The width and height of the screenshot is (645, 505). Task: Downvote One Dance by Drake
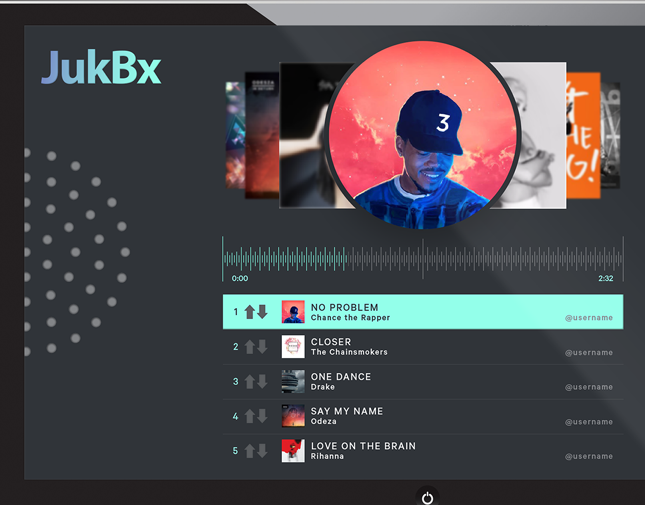click(262, 382)
